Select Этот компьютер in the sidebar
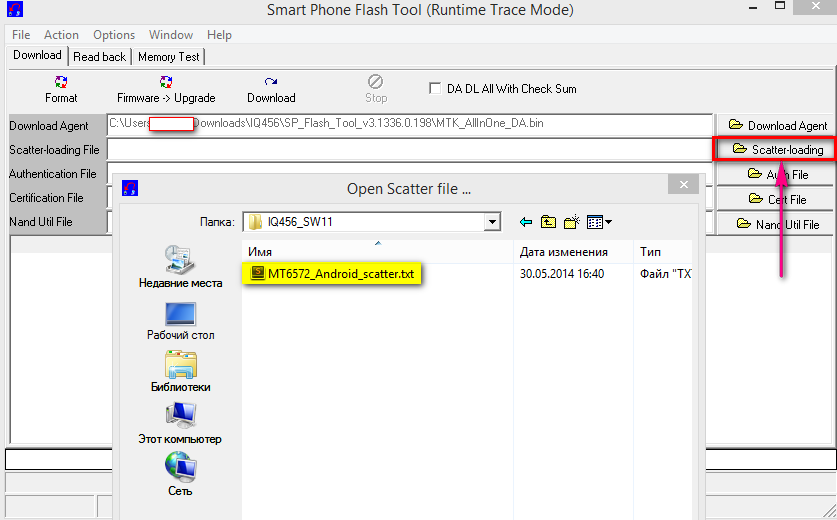This screenshot has height=520, width=837. 180,424
